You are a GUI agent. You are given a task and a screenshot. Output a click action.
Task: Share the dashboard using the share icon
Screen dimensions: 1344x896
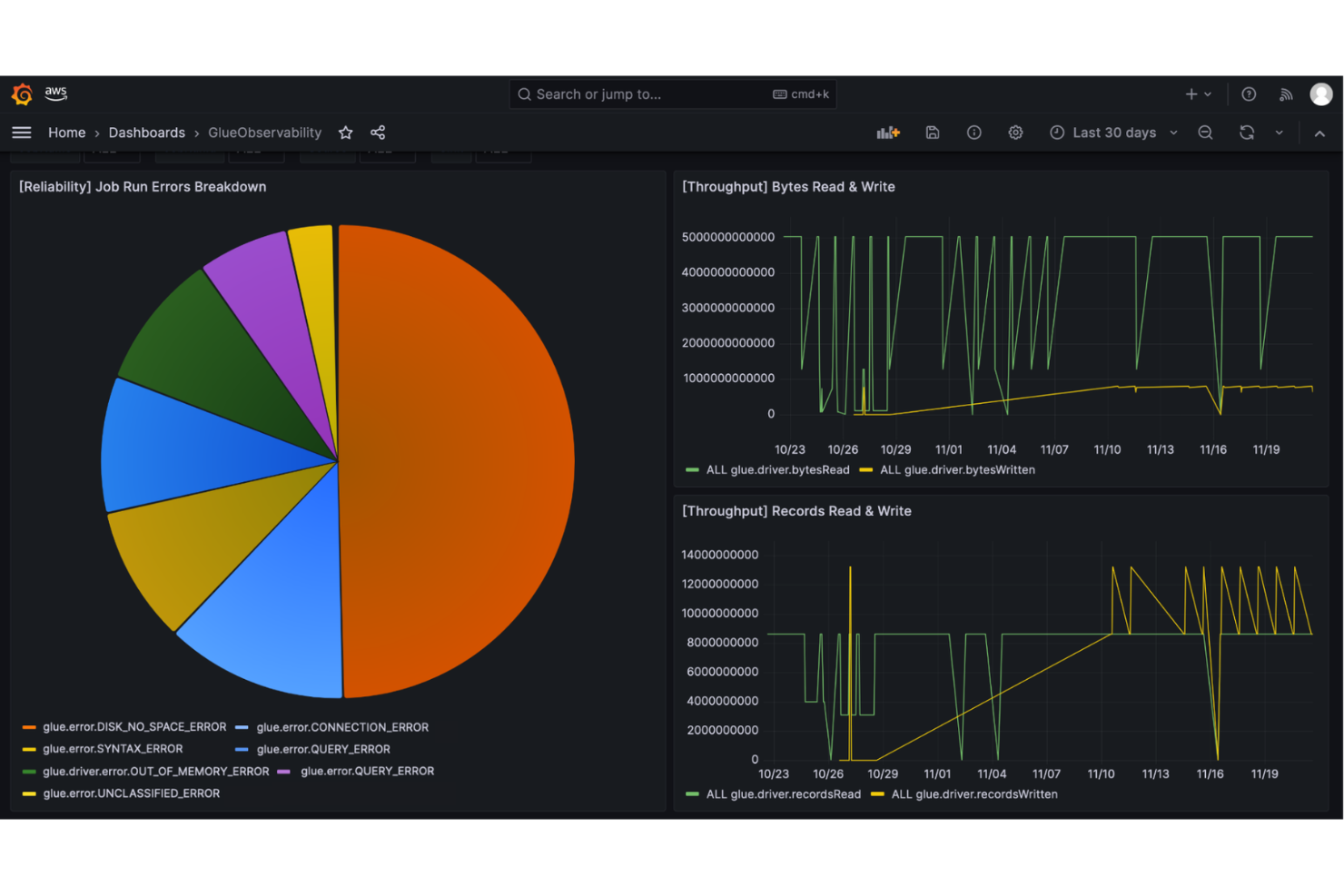378,132
